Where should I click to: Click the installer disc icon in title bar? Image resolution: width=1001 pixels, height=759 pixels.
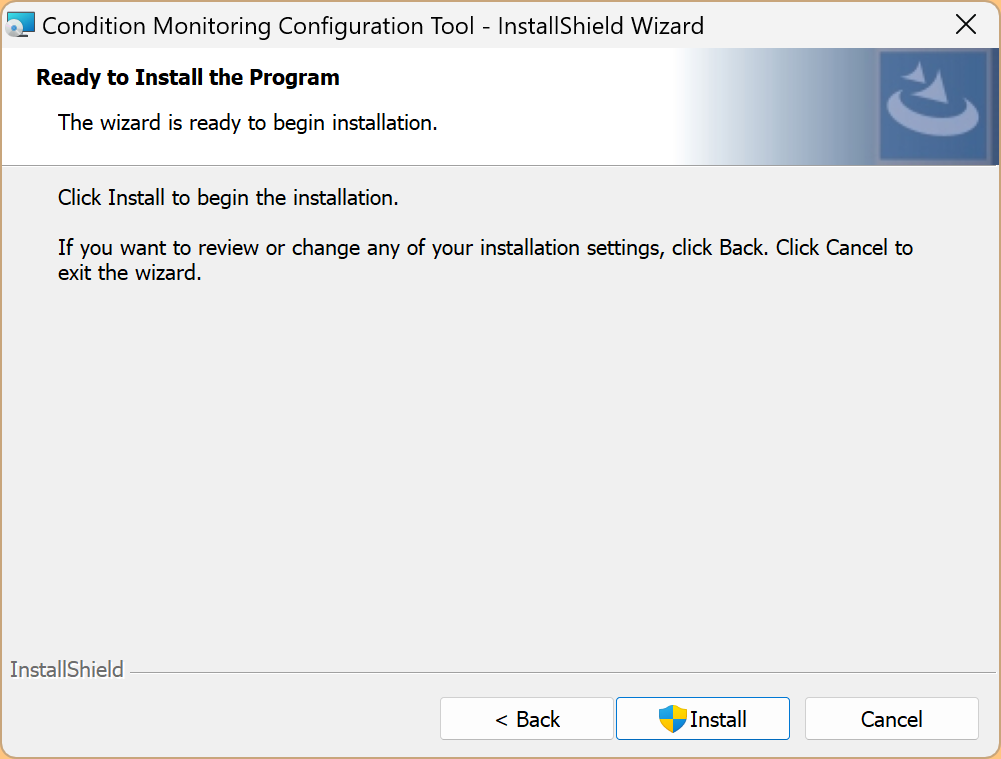click(x=20, y=25)
